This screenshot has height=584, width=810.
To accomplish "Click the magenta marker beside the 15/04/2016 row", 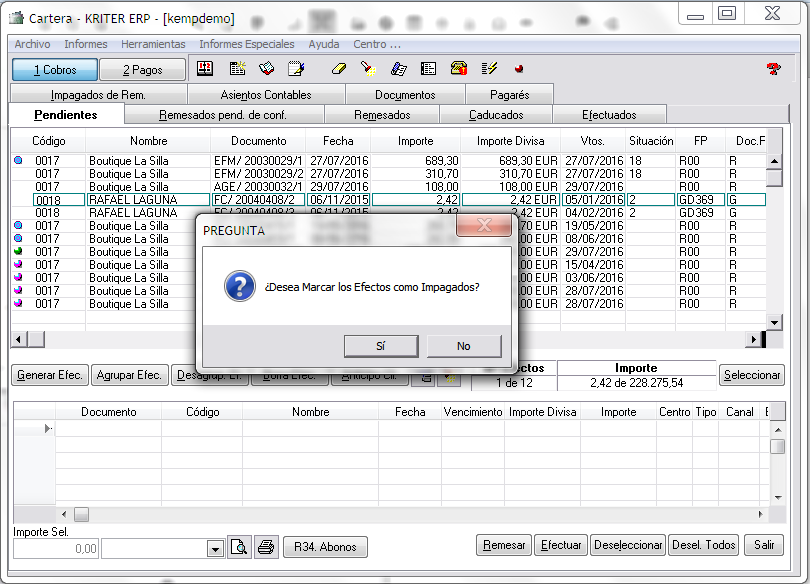I will click(18, 264).
